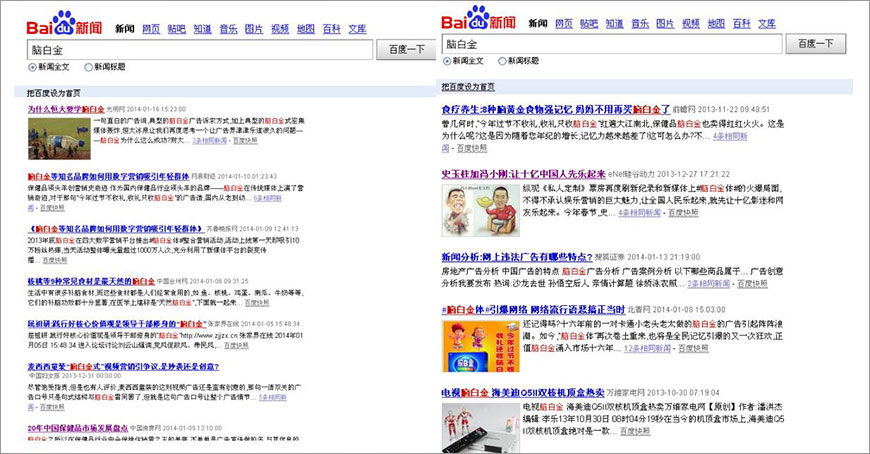Image resolution: width=870 pixels, height=454 pixels.
Task: Open 贴吧 tab on left page
Action: point(177,29)
